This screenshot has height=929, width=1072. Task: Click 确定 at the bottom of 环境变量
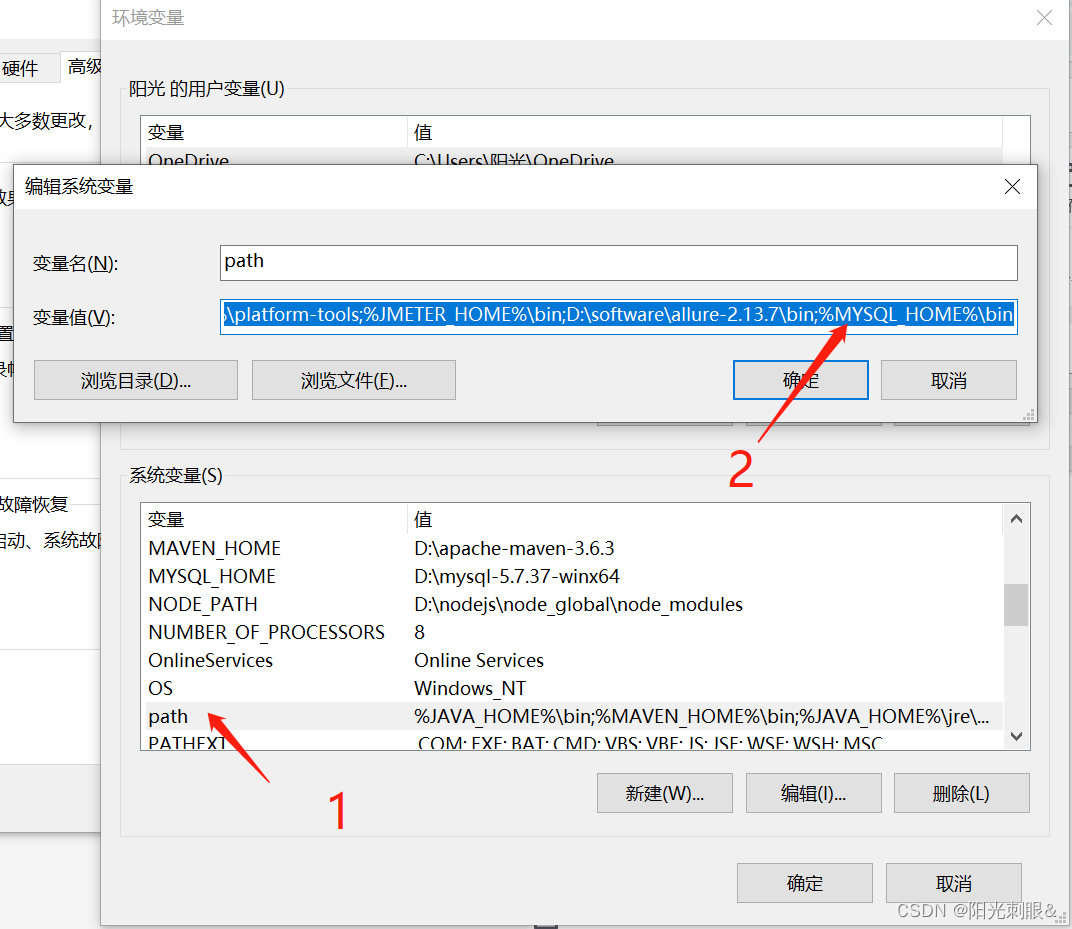click(x=804, y=883)
